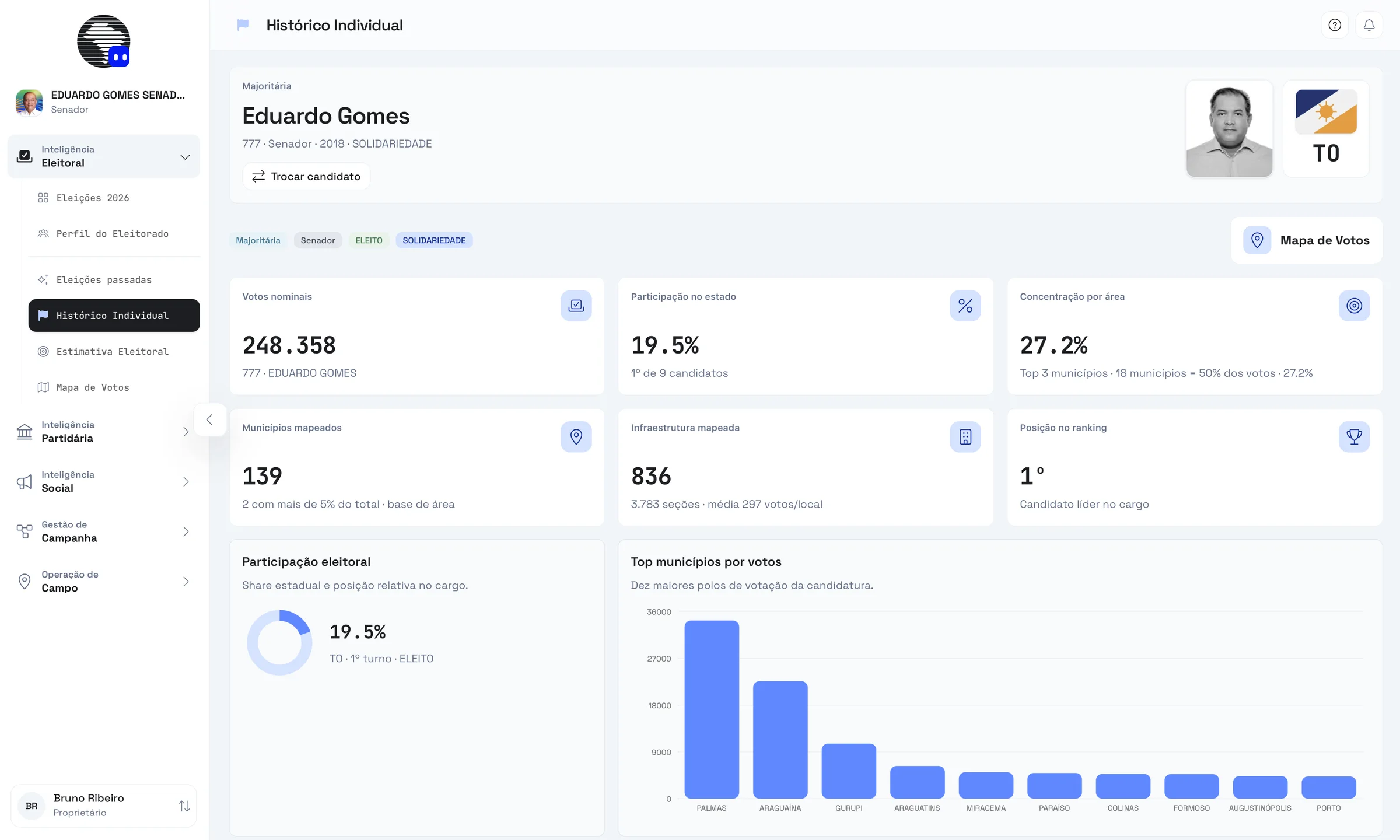The image size is (1400, 840).
Task: Expand Inteligência Partidária chevron
Action: 185,432
